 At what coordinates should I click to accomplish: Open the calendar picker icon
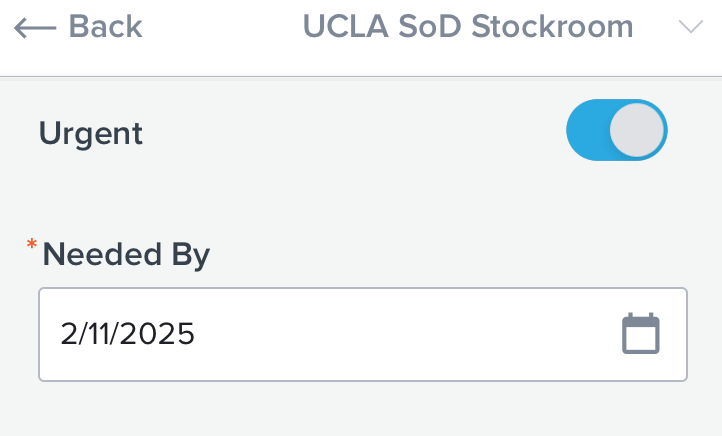[x=640, y=334]
